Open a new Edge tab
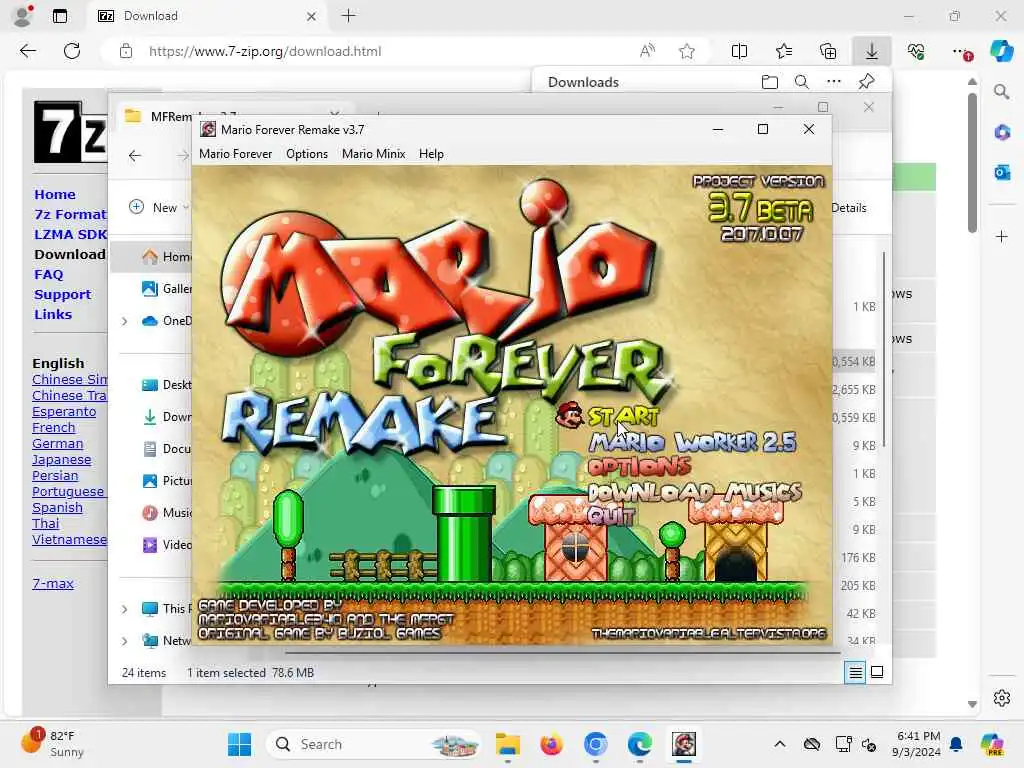 click(349, 16)
